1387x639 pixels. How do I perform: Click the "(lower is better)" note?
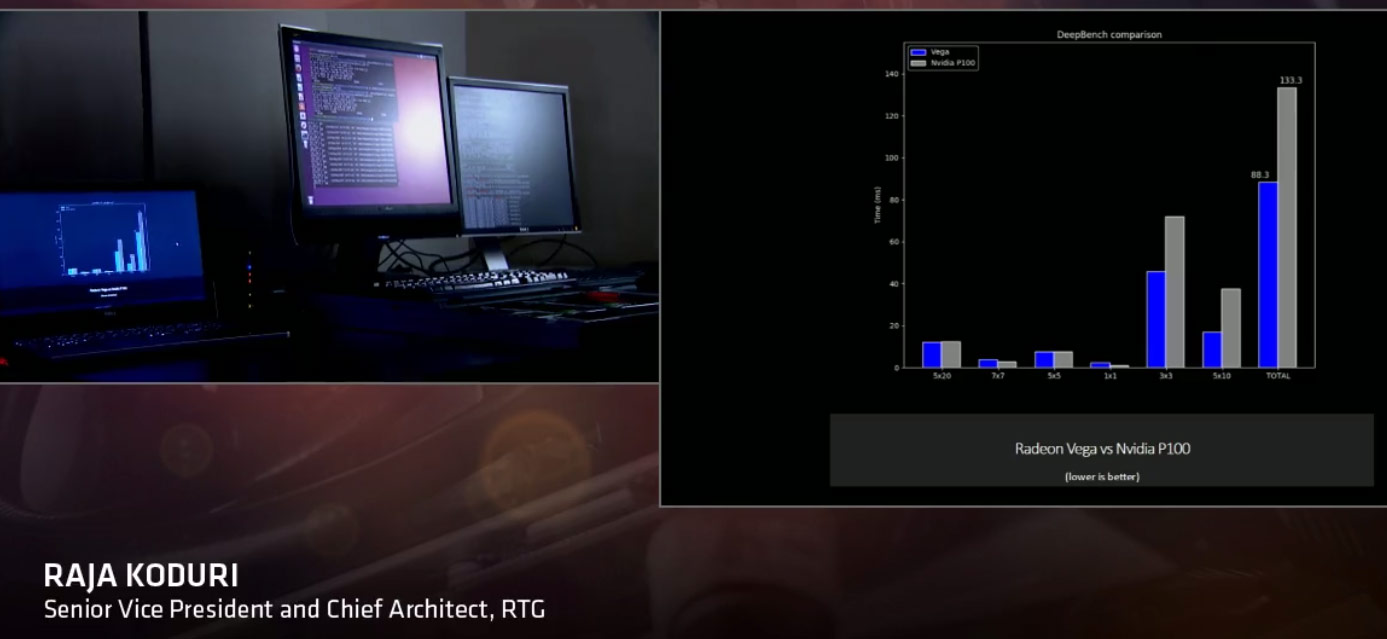1102,477
